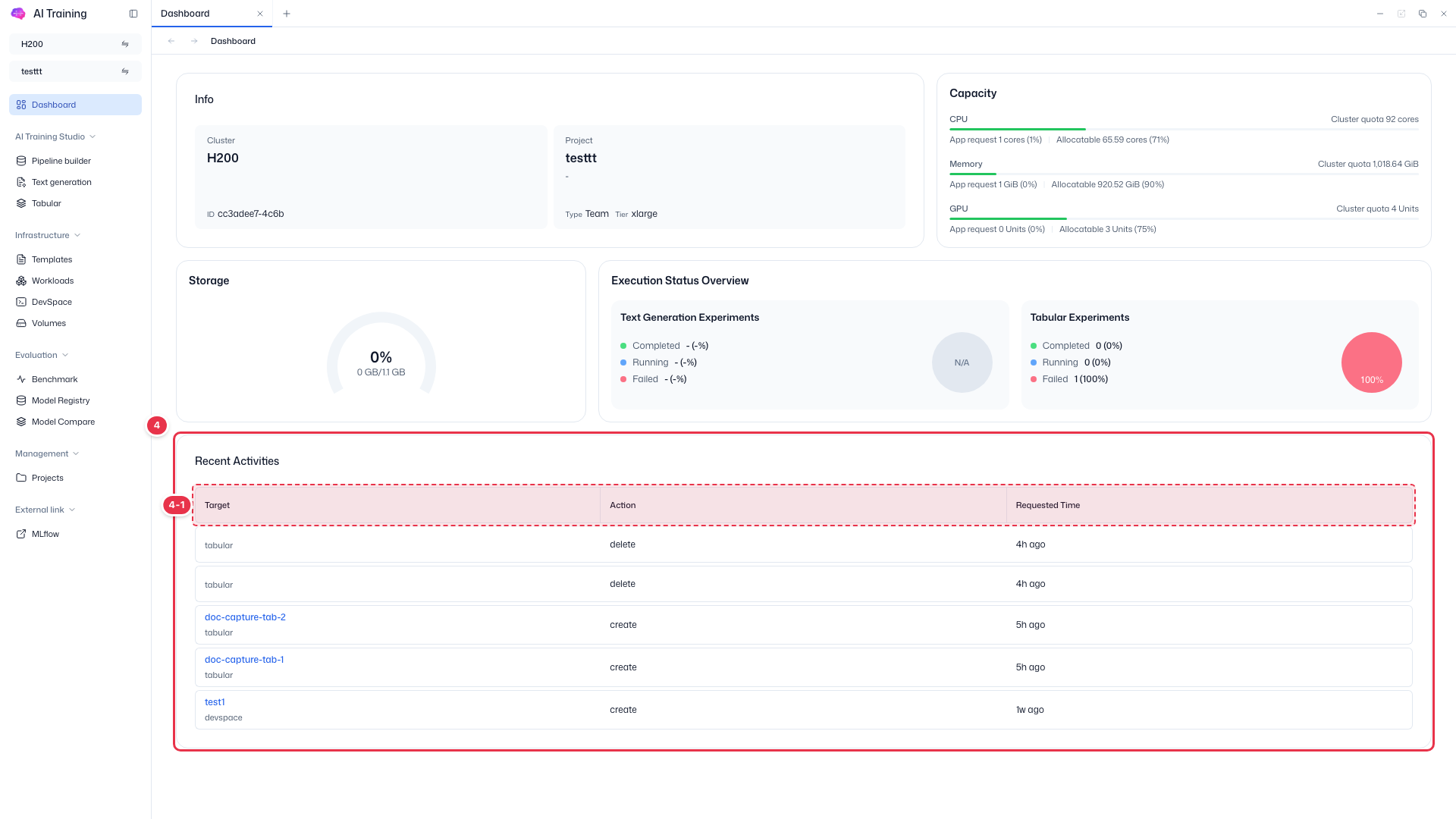Click the AI Training brain logo
The height and width of the screenshot is (819, 1456).
18,14
